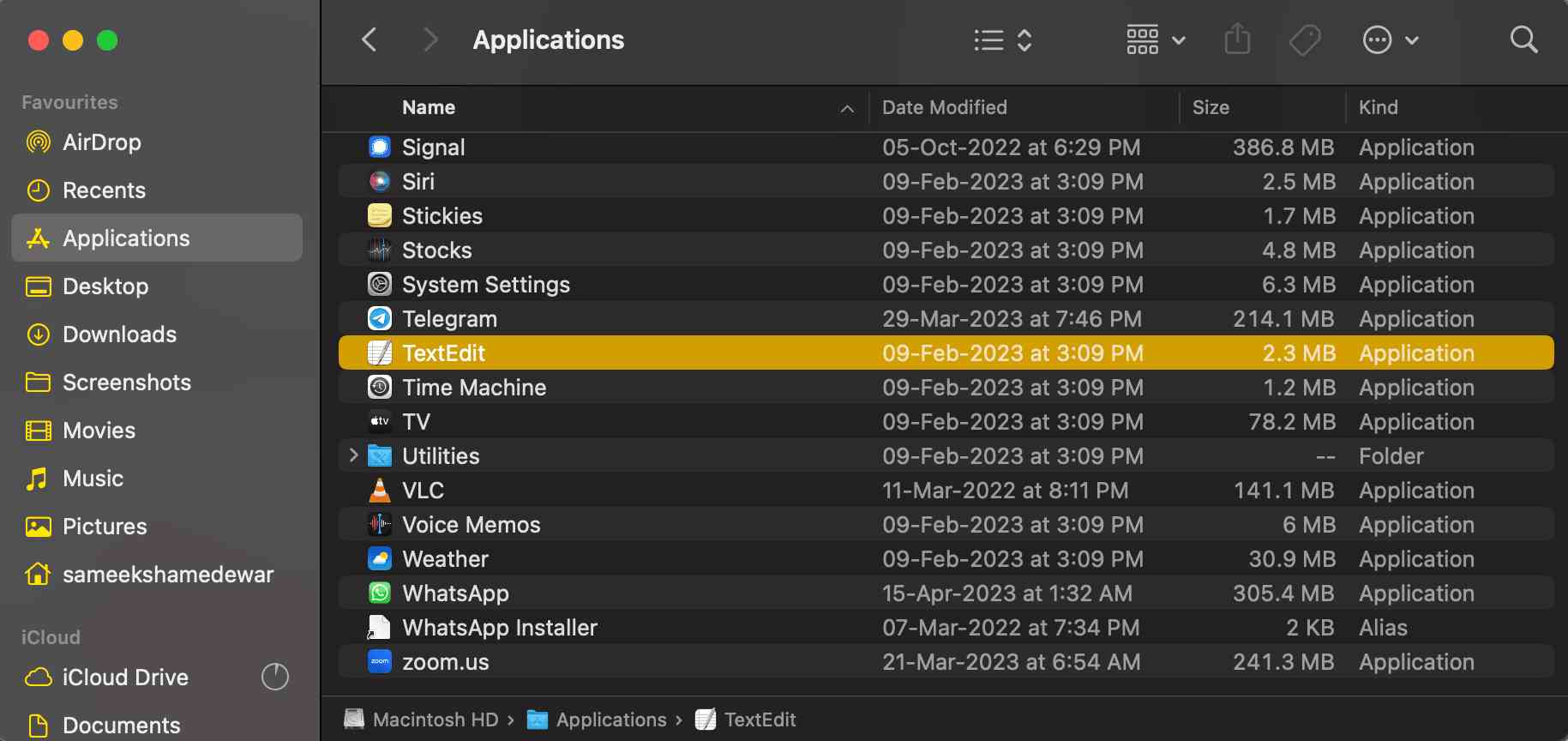Click the iCloud Drive storage progress indicator

tap(274, 677)
